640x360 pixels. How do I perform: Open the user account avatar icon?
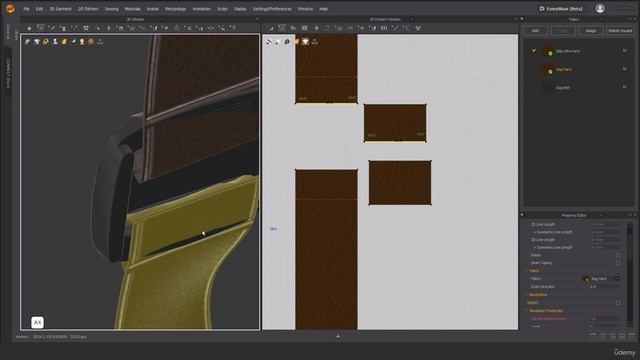click(600, 9)
